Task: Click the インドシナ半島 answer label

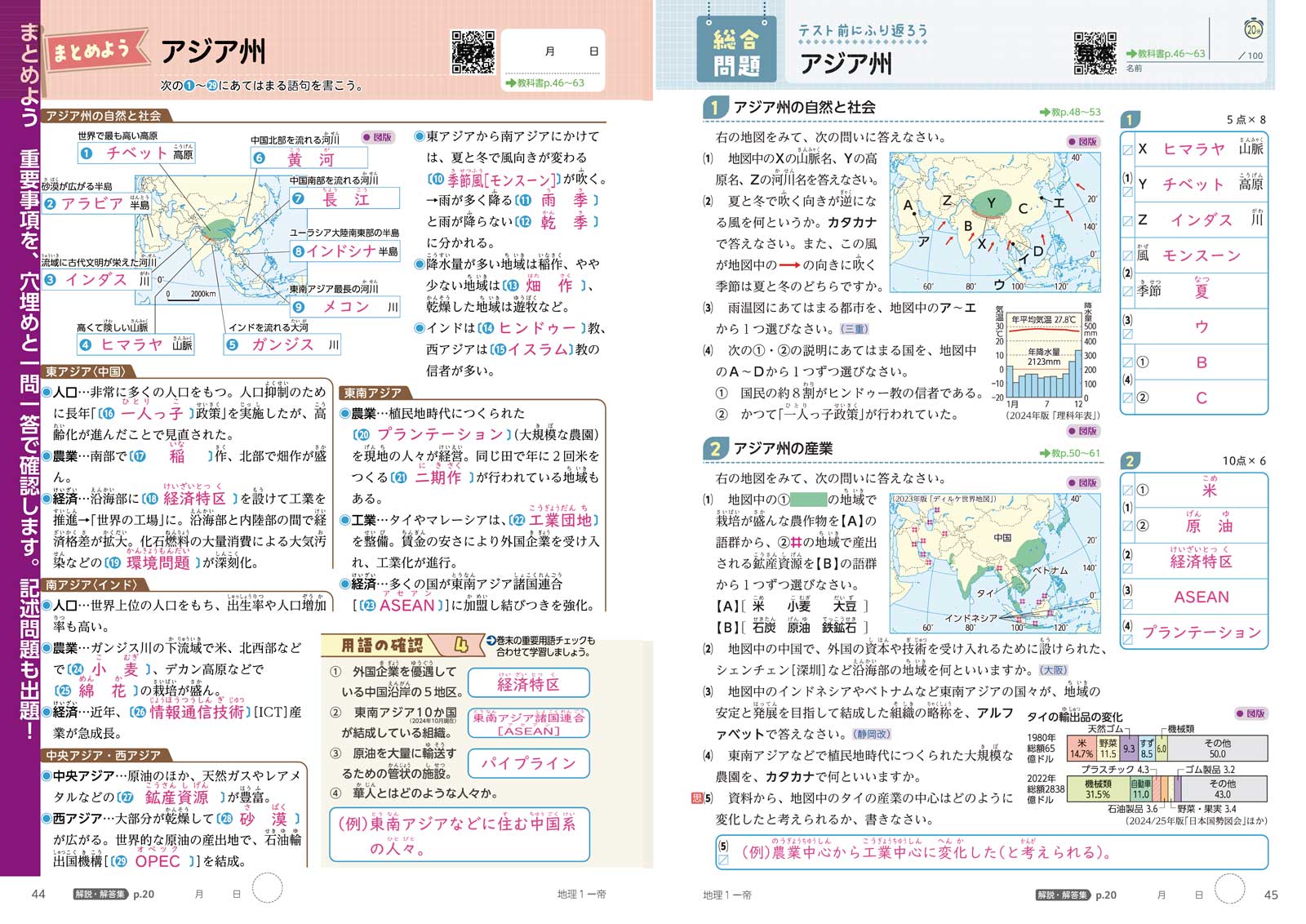Action: (x=345, y=251)
